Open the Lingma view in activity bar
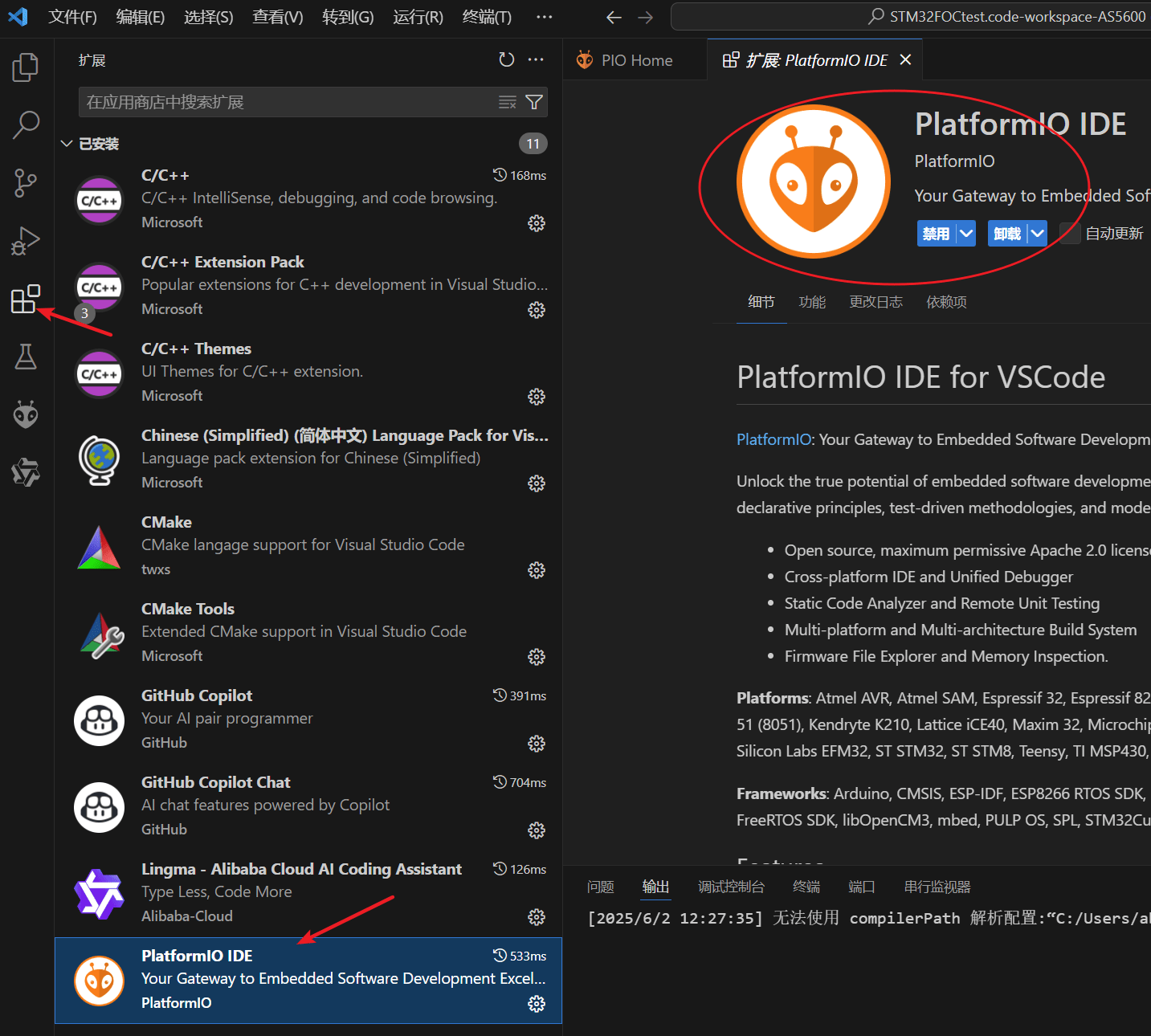 26,472
